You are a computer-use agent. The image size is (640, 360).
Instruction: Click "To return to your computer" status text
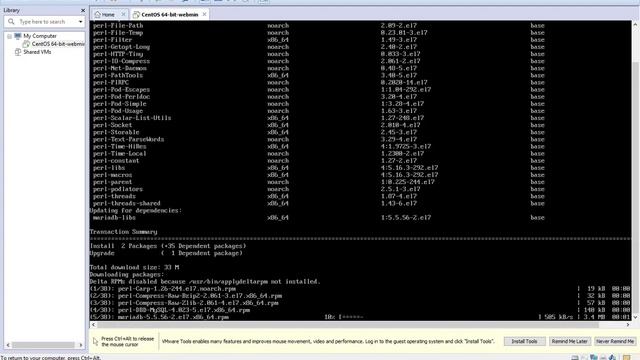51,358
